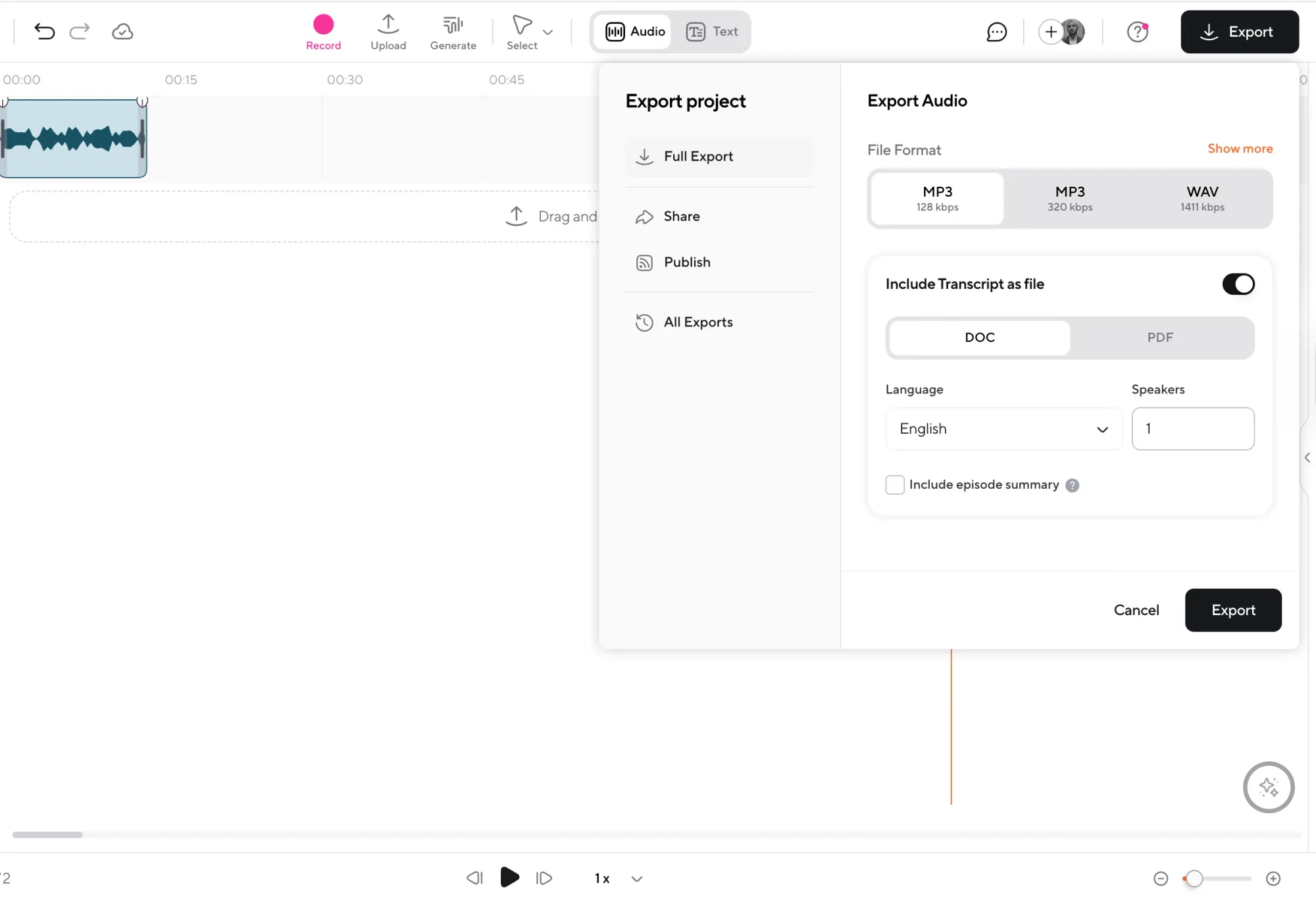Switch to the Text view tab
The height and width of the screenshot is (904, 1316).
(713, 32)
